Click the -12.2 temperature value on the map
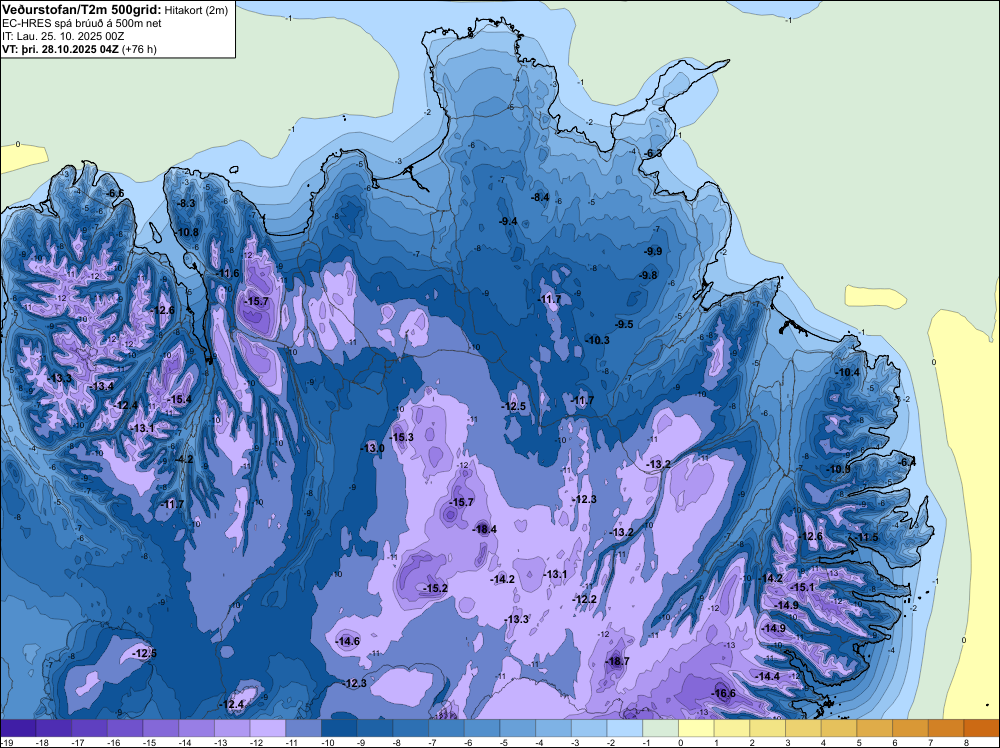 585,599
